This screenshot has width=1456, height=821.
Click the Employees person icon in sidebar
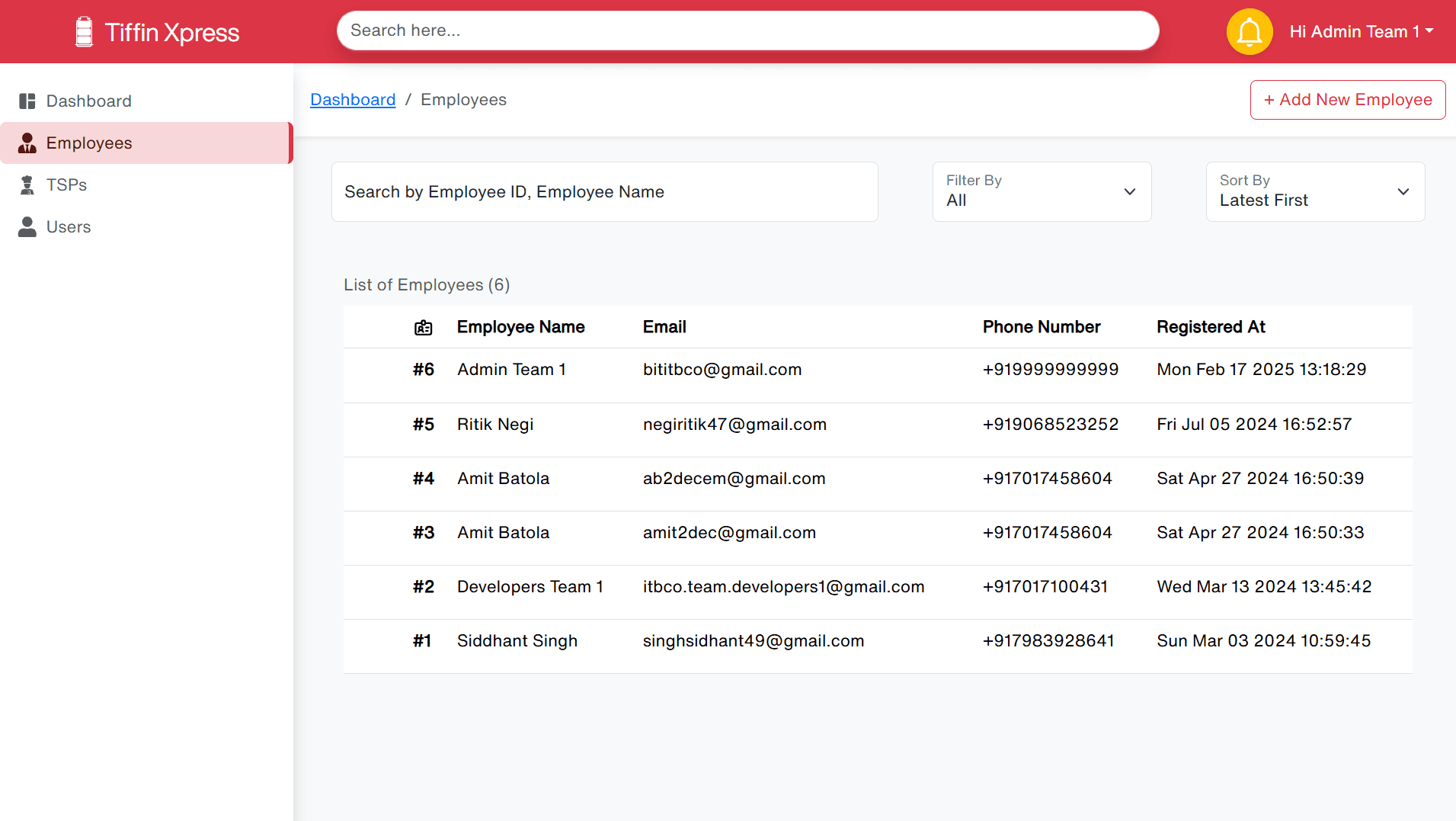click(x=27, y=143)
